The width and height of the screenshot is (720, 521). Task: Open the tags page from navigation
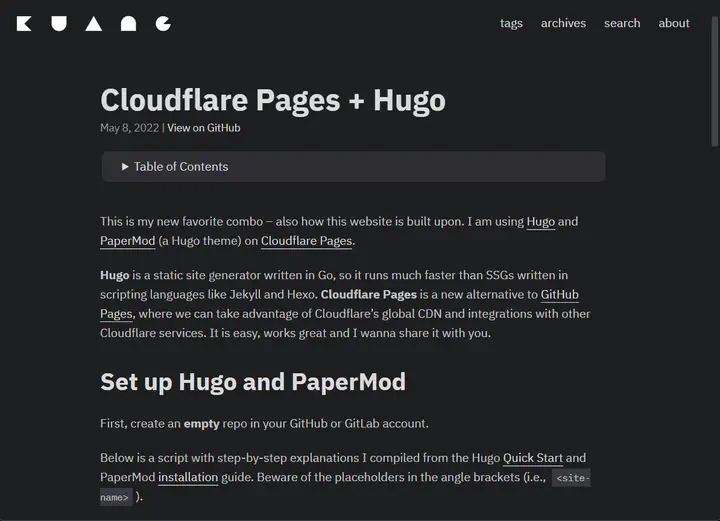[511, 23]
